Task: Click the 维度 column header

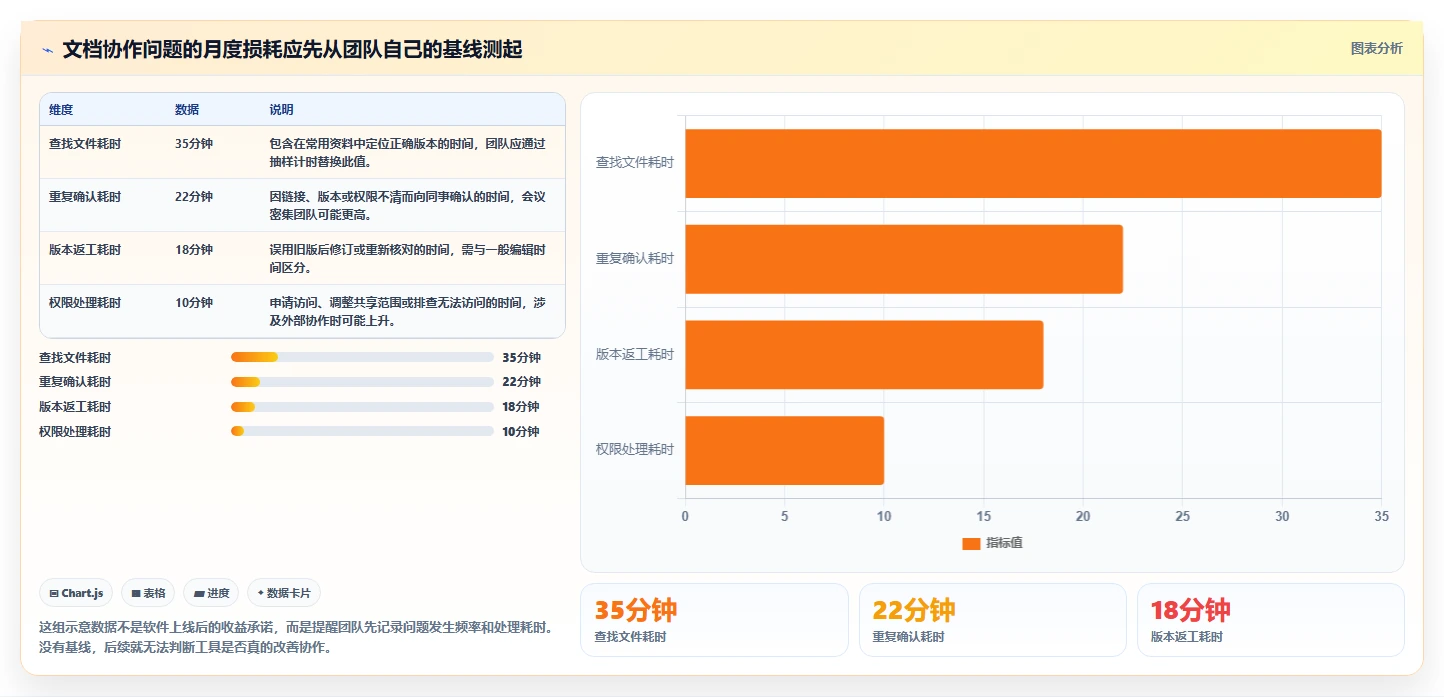Action: click(x=61, y=110)
